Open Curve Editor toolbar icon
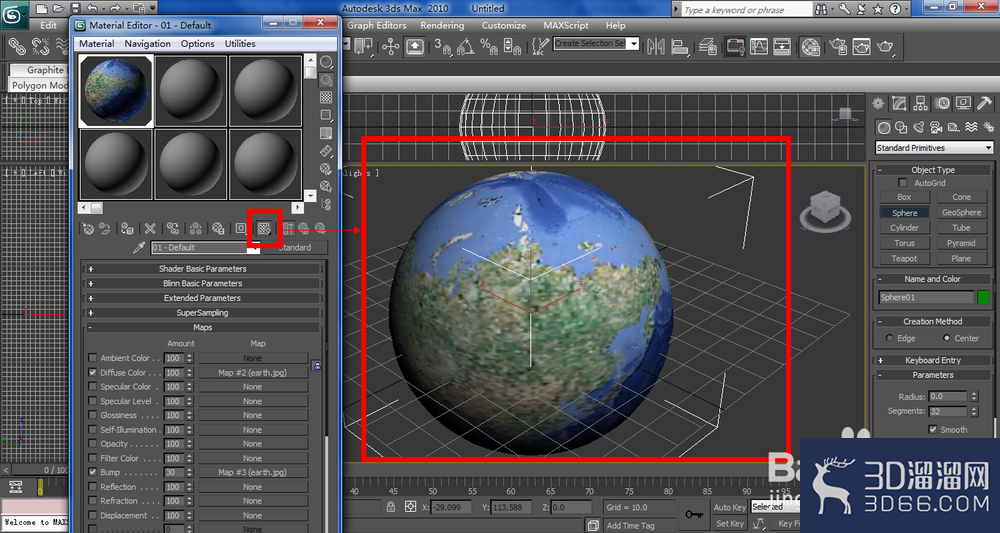 point(758,47)
